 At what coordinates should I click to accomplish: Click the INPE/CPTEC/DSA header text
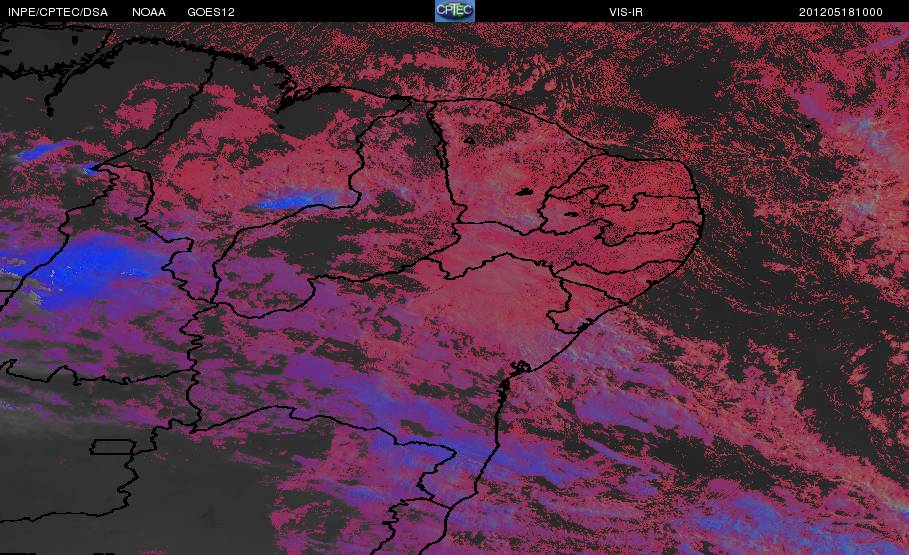(58, 12)
